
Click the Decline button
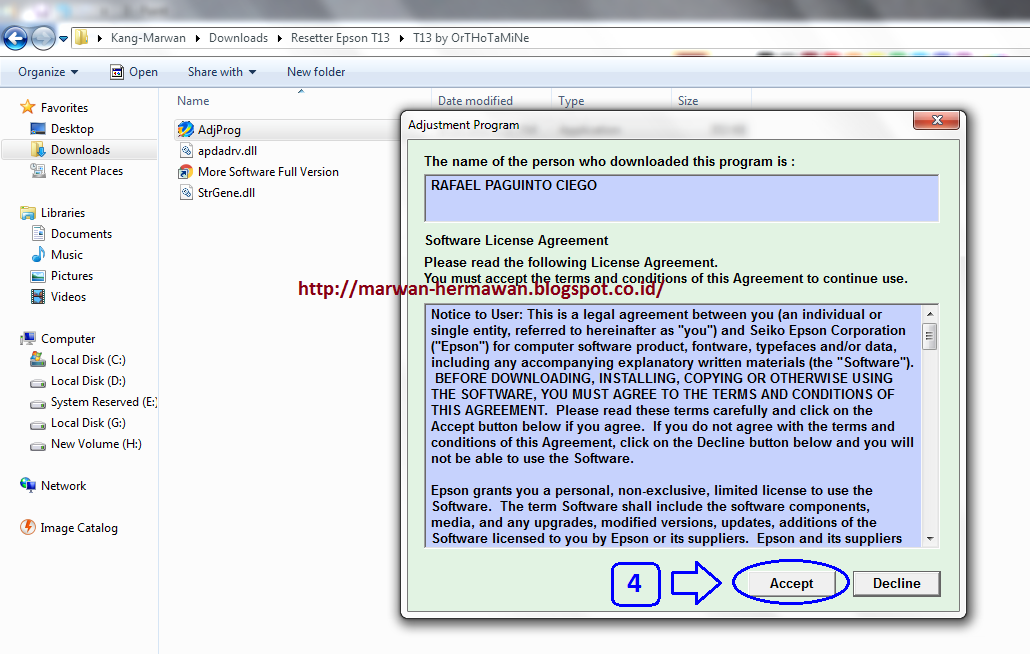point(897,583)
